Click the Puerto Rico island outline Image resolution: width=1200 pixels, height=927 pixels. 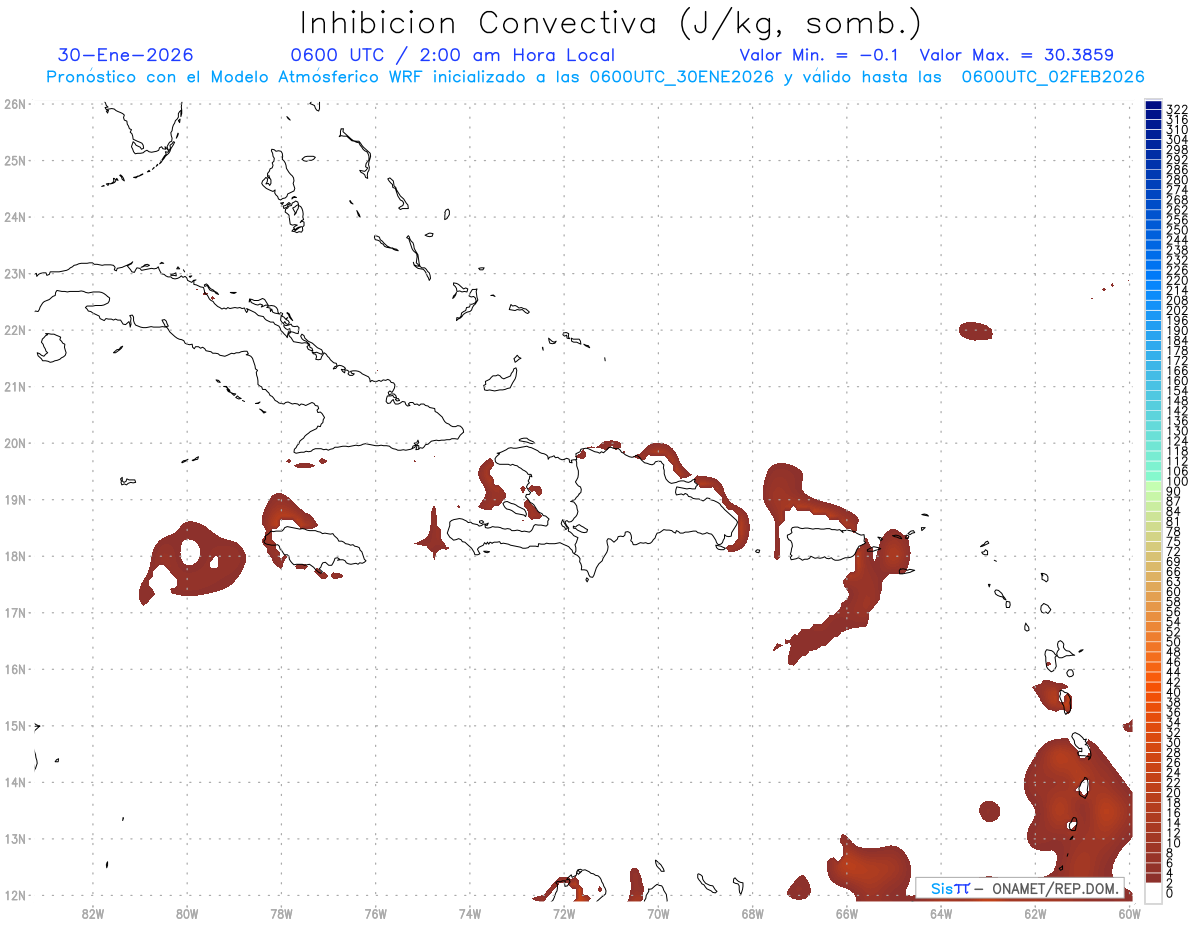coord(826,544)
